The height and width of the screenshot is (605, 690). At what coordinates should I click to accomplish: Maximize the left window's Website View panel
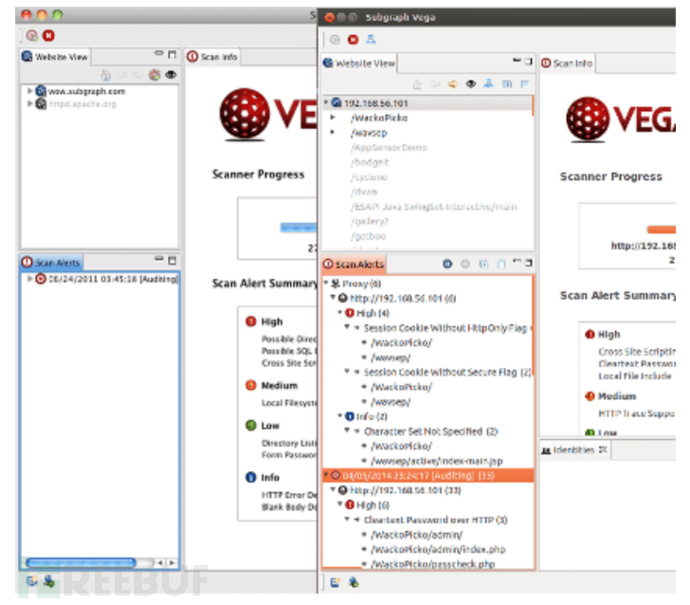(x=172, y=54)
